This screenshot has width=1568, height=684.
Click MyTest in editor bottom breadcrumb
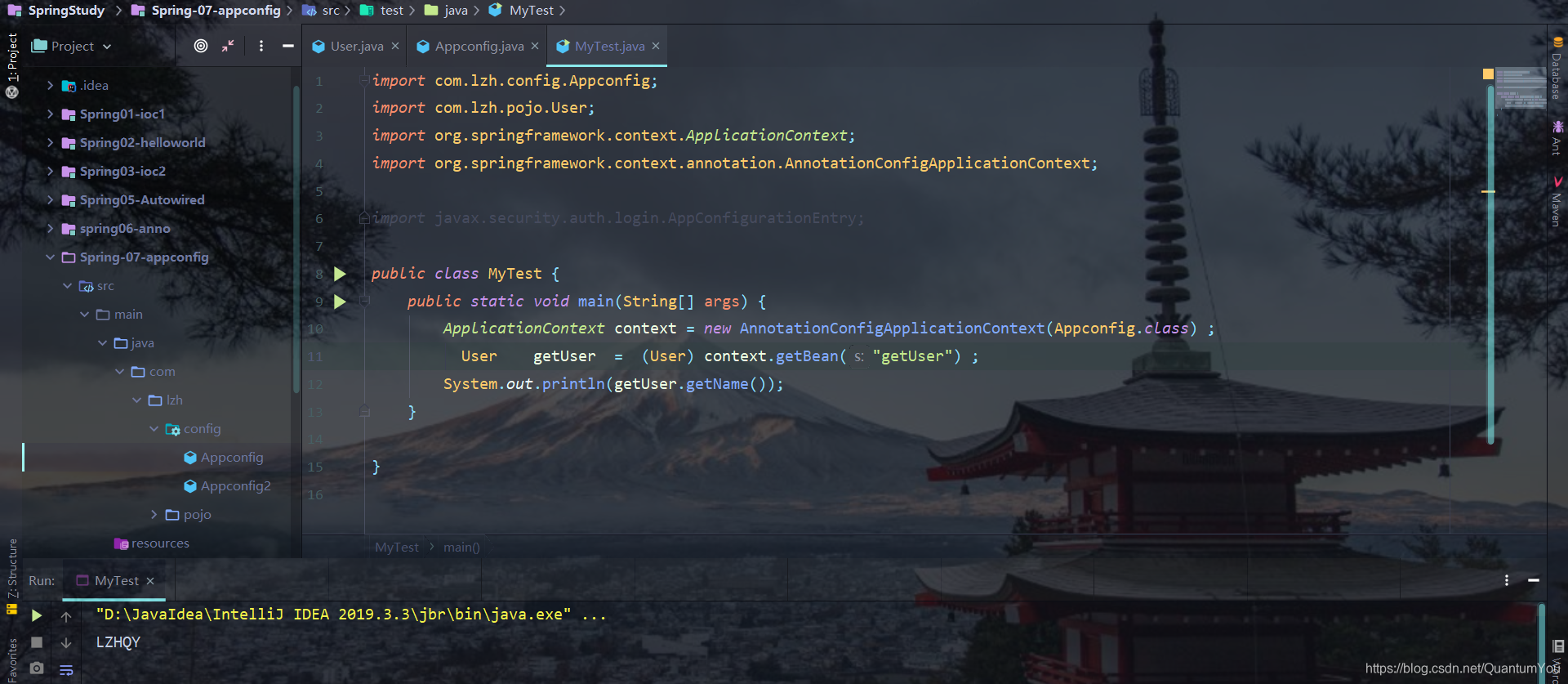click(x=396, y=547)
